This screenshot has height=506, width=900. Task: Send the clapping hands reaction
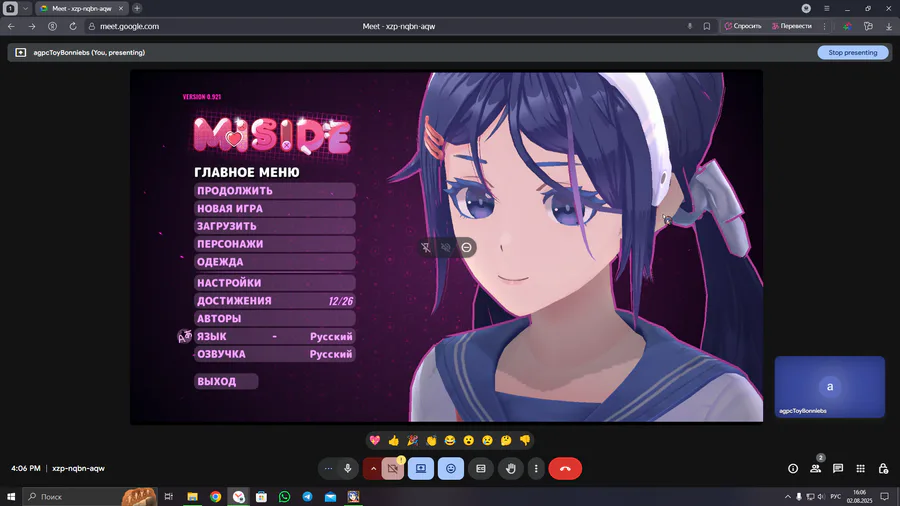pos(431,440)
